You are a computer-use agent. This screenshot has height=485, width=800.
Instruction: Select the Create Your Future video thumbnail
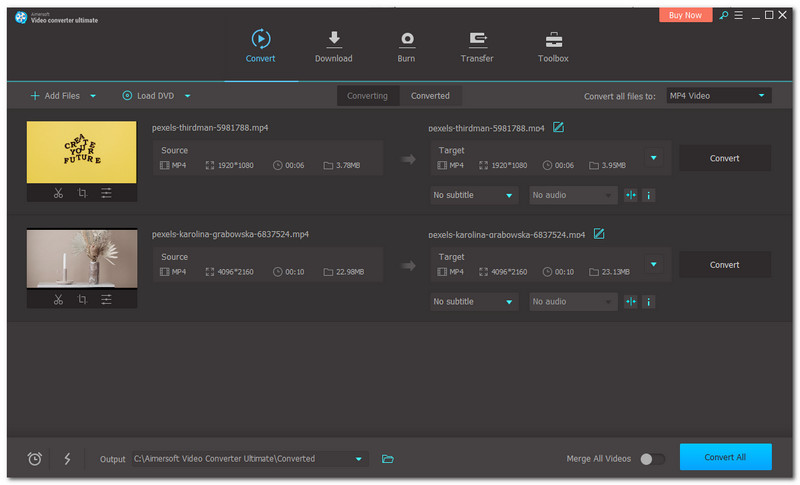tap(81, 151)
